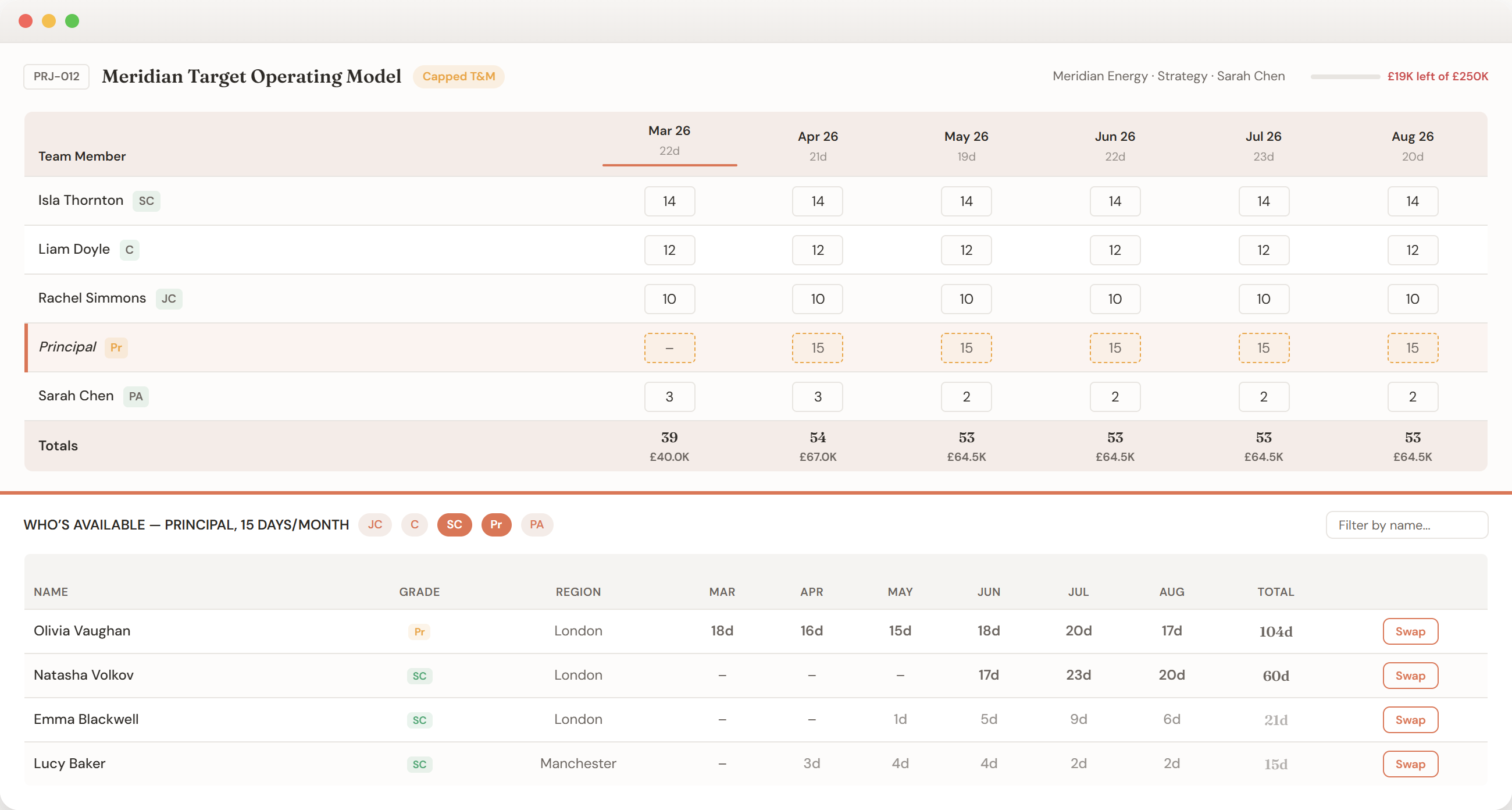This screenshot has width=1512, height=810.
Task: Select the Mar 26 column header
Action: 669,141
